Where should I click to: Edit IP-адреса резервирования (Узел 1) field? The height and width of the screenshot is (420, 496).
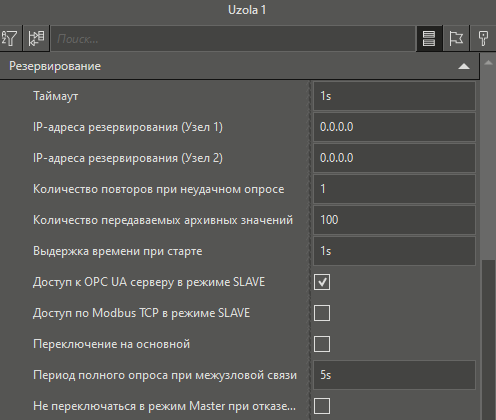[x=394, y=127]
